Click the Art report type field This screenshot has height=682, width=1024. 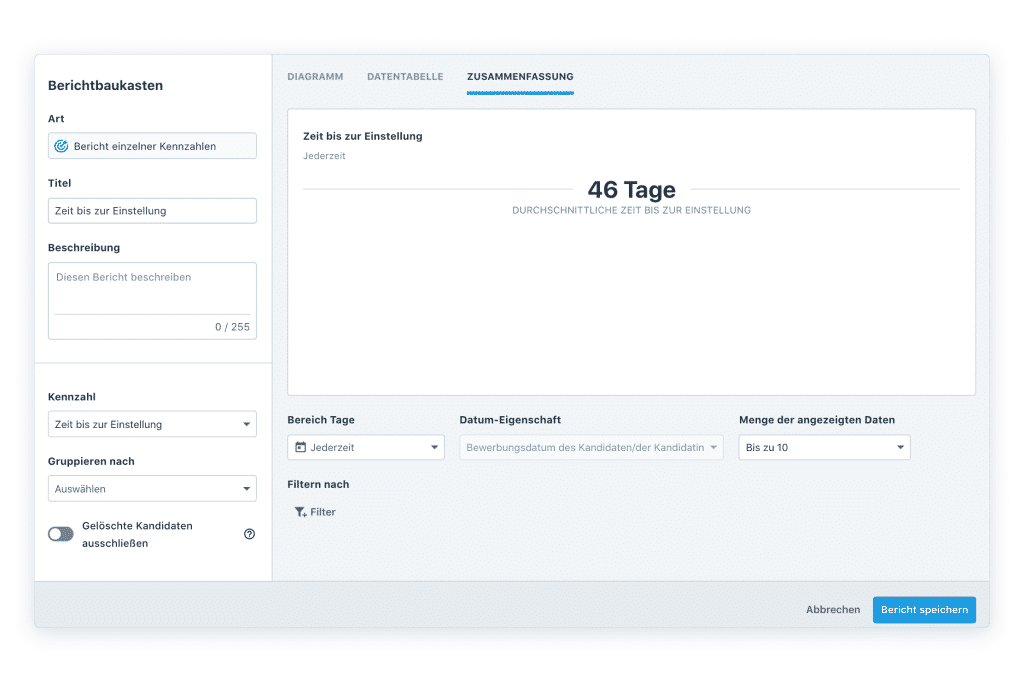[152, 146]
